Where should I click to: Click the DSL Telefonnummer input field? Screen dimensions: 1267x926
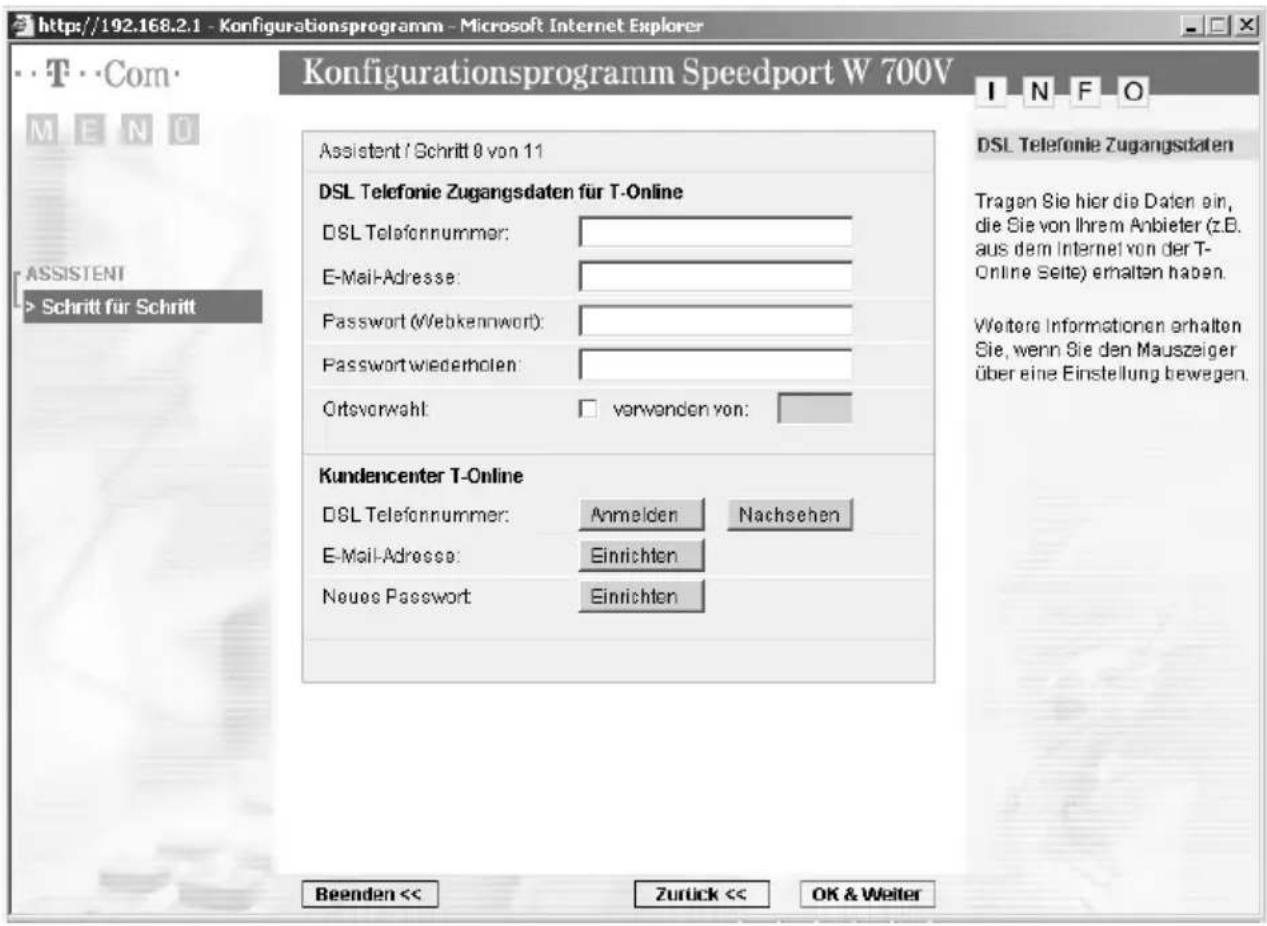coord(715,232)
